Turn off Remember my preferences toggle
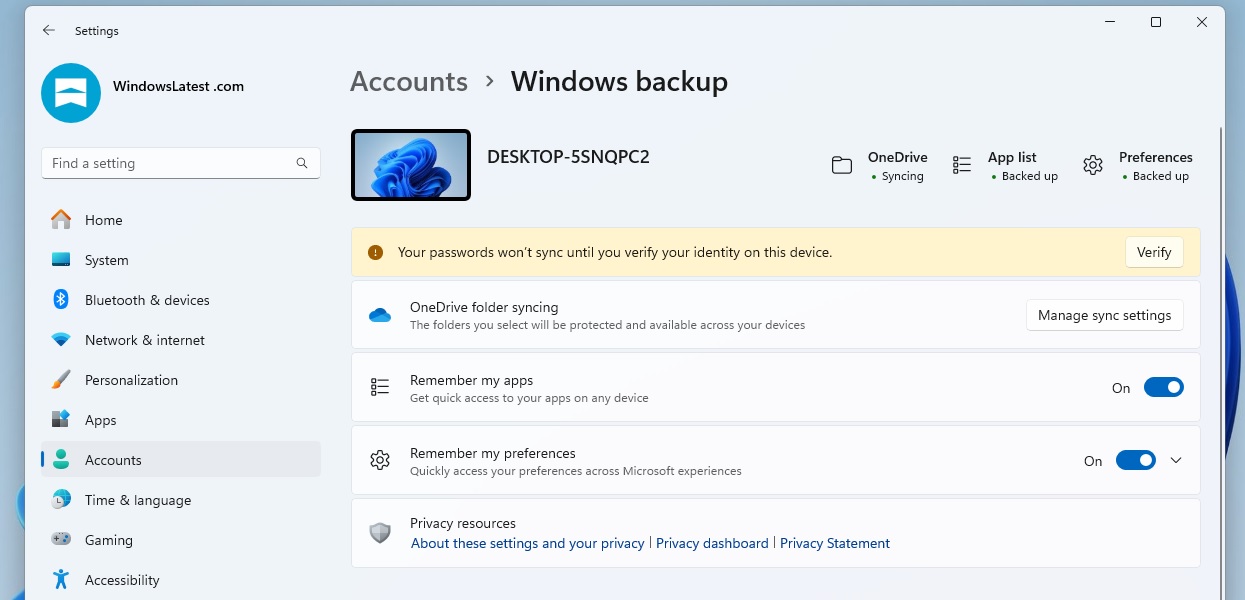Screen dimensions: 1245x600 (1136, 461)
